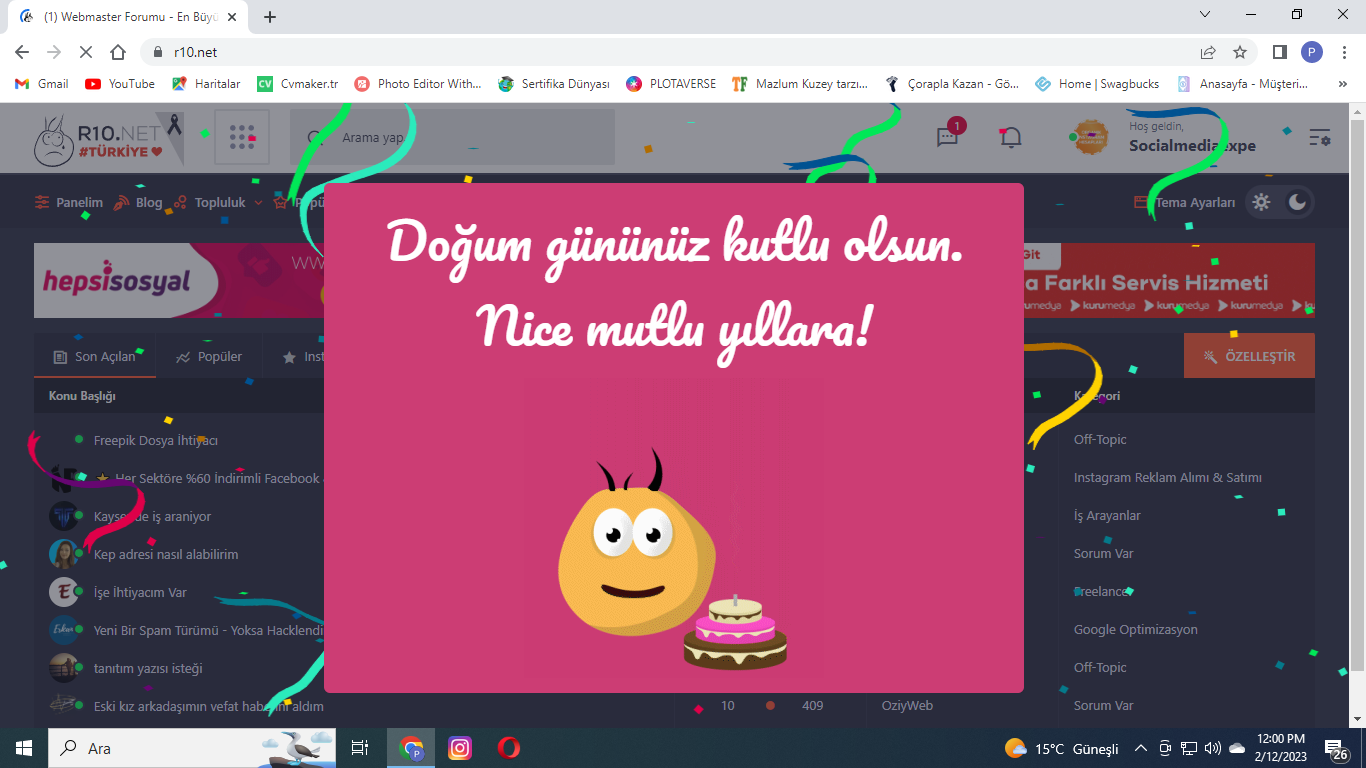
Task: Switch the site to dark theme (moon)
Action: (1297, 202)
